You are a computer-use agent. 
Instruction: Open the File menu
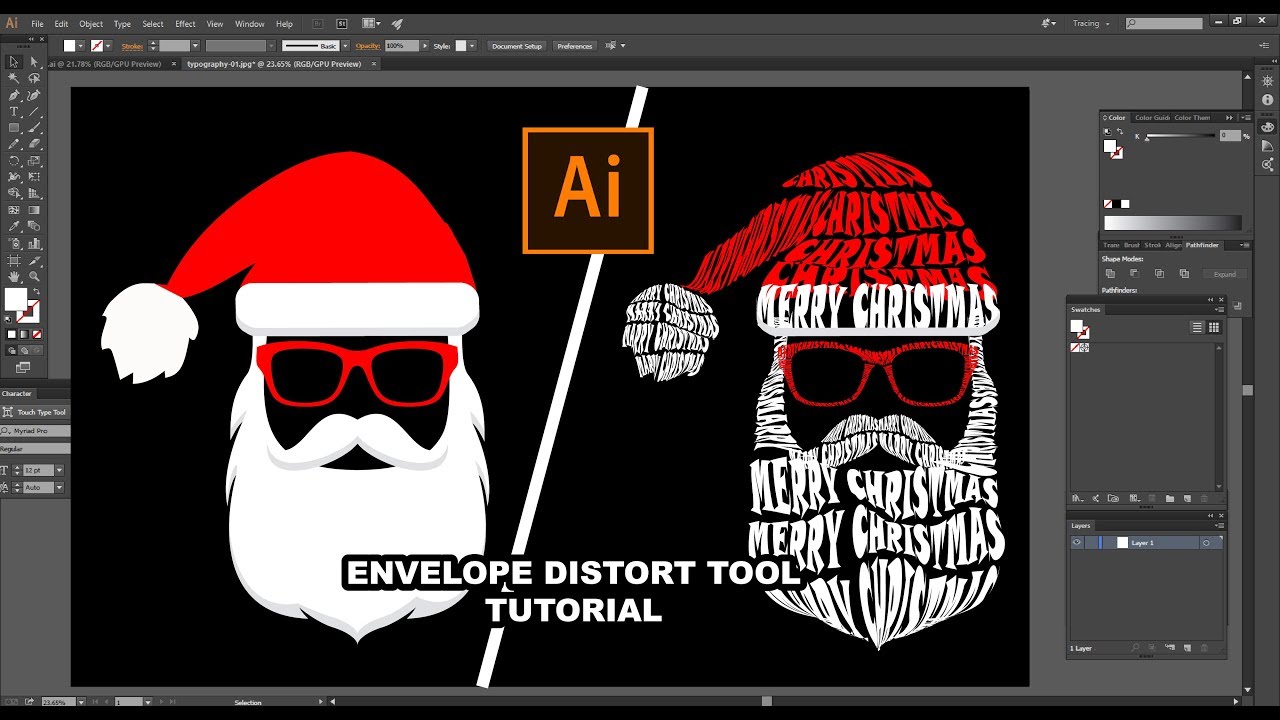click(x=37, y=23)
